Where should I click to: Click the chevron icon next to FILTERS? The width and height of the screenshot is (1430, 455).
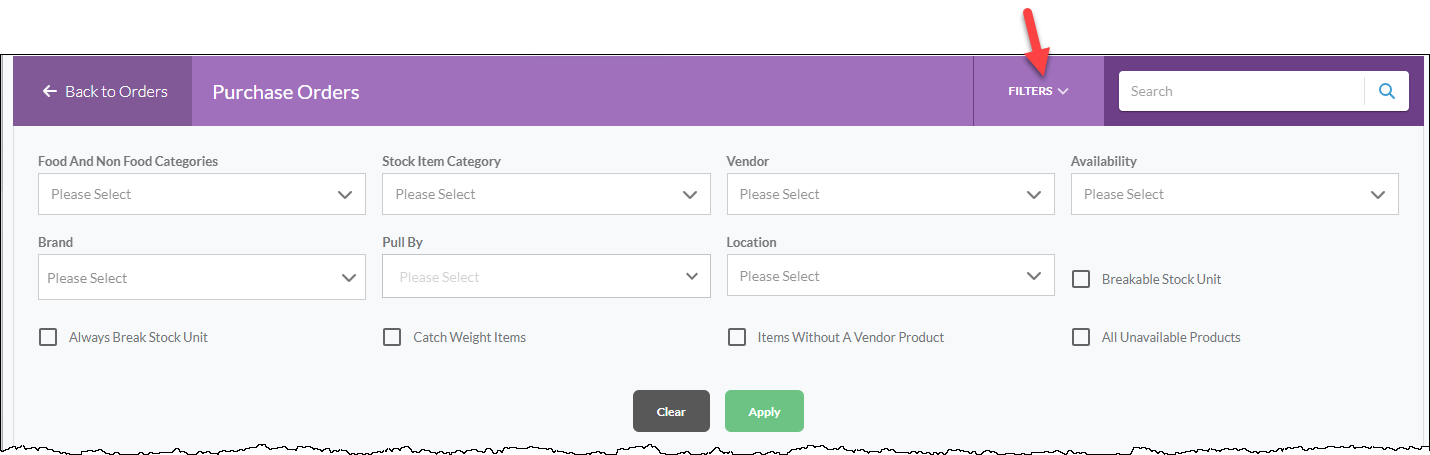pyautogui.click(x=1062, y=91)
